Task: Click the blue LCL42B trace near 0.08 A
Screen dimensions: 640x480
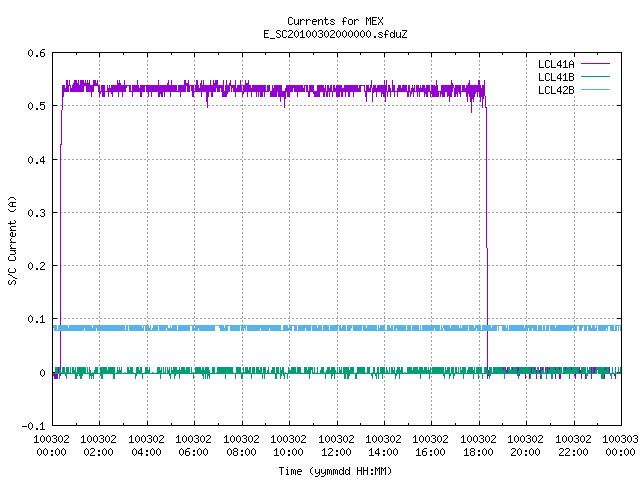Action: pos(337,328)
